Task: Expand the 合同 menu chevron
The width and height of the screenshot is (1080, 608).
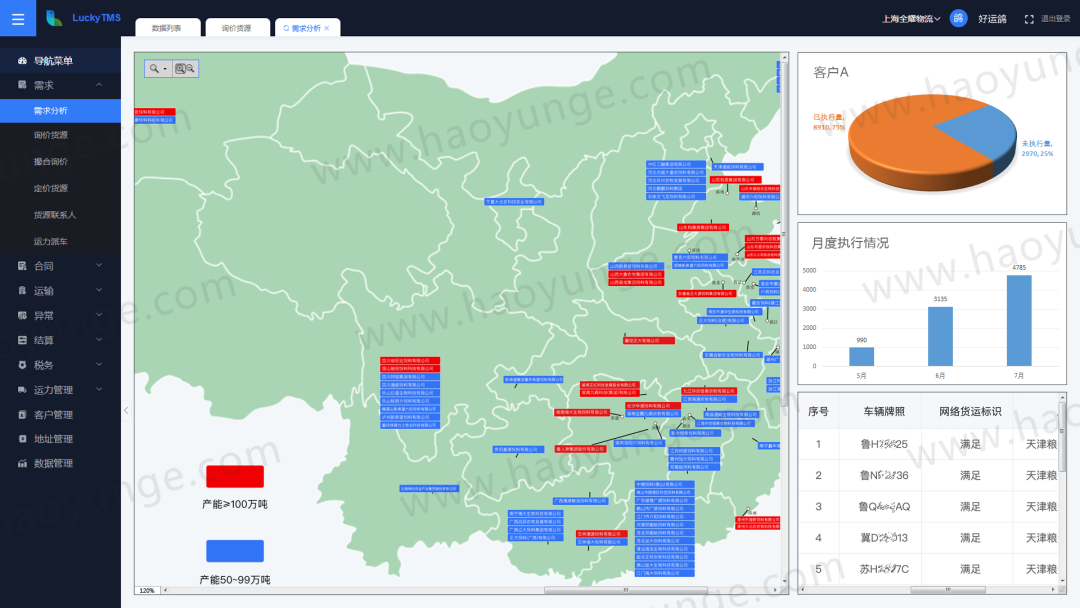Action: tap(99, 265)
